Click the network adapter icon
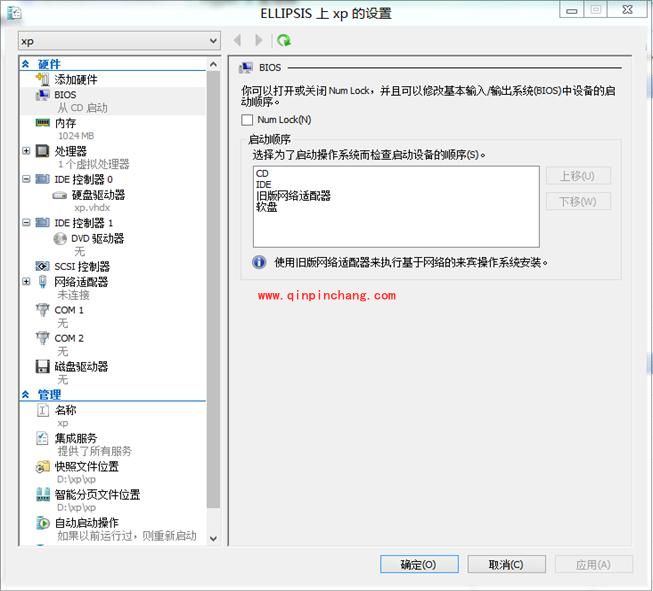Viewport: 653px width, 591px height. coord(42,282)
